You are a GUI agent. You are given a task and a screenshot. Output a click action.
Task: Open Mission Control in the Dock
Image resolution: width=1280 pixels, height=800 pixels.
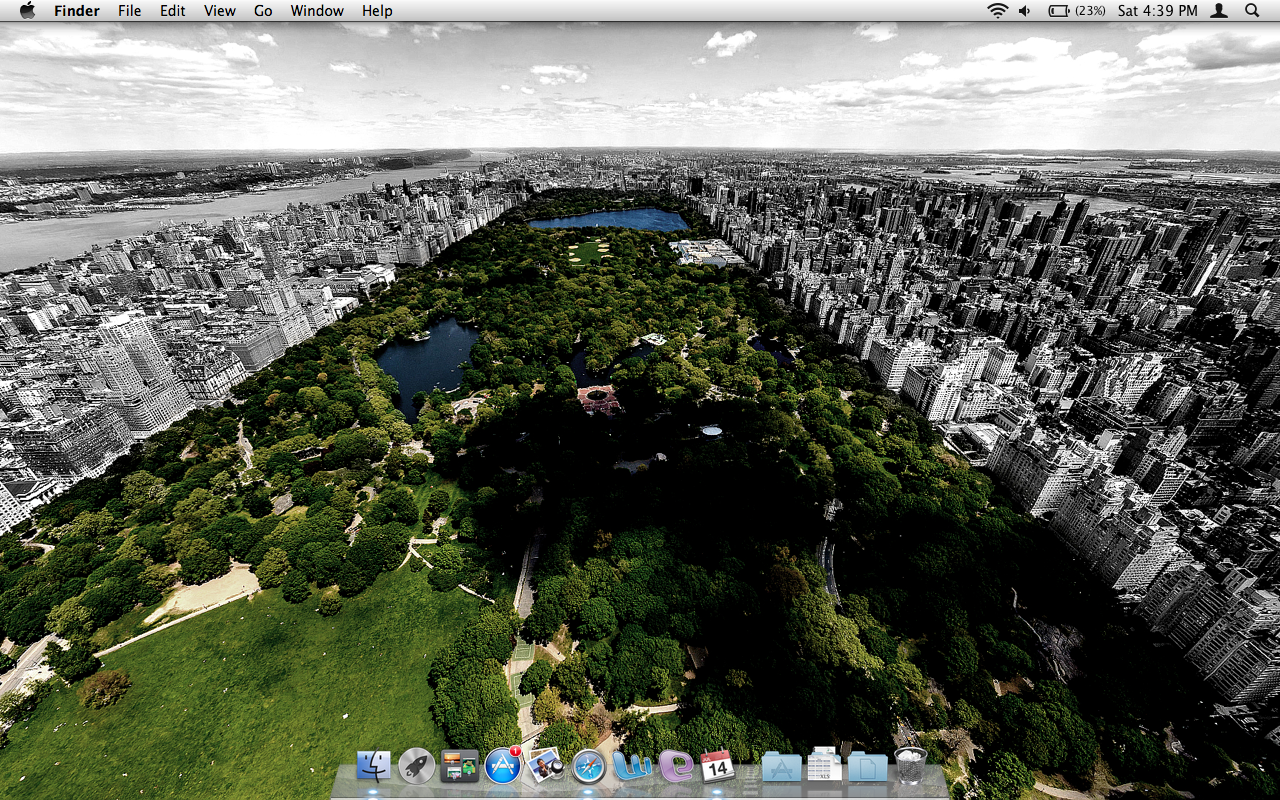[459, 766]
